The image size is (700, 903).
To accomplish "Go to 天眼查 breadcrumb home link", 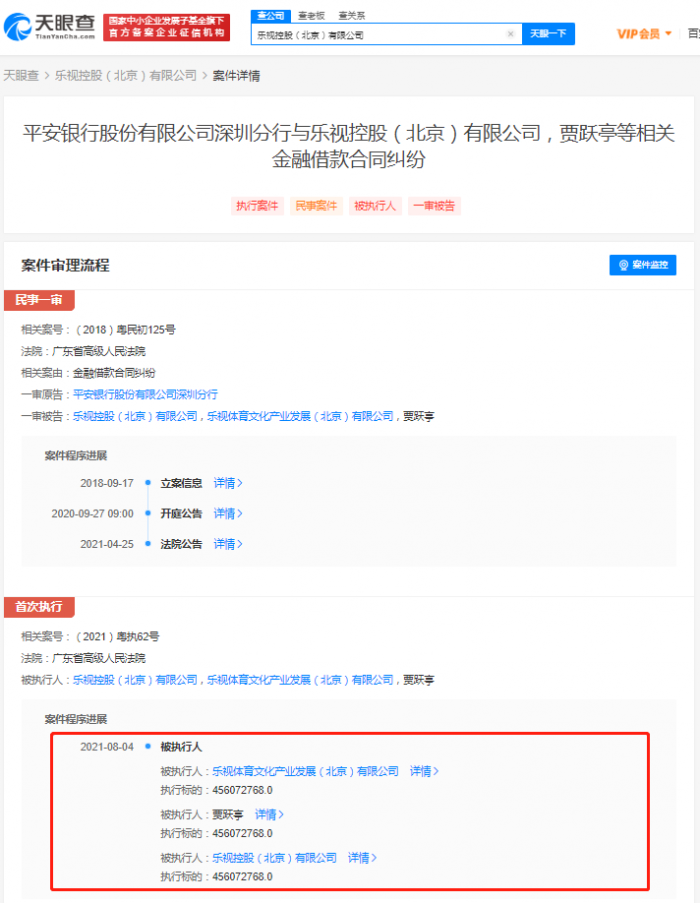I will point(21,75).
